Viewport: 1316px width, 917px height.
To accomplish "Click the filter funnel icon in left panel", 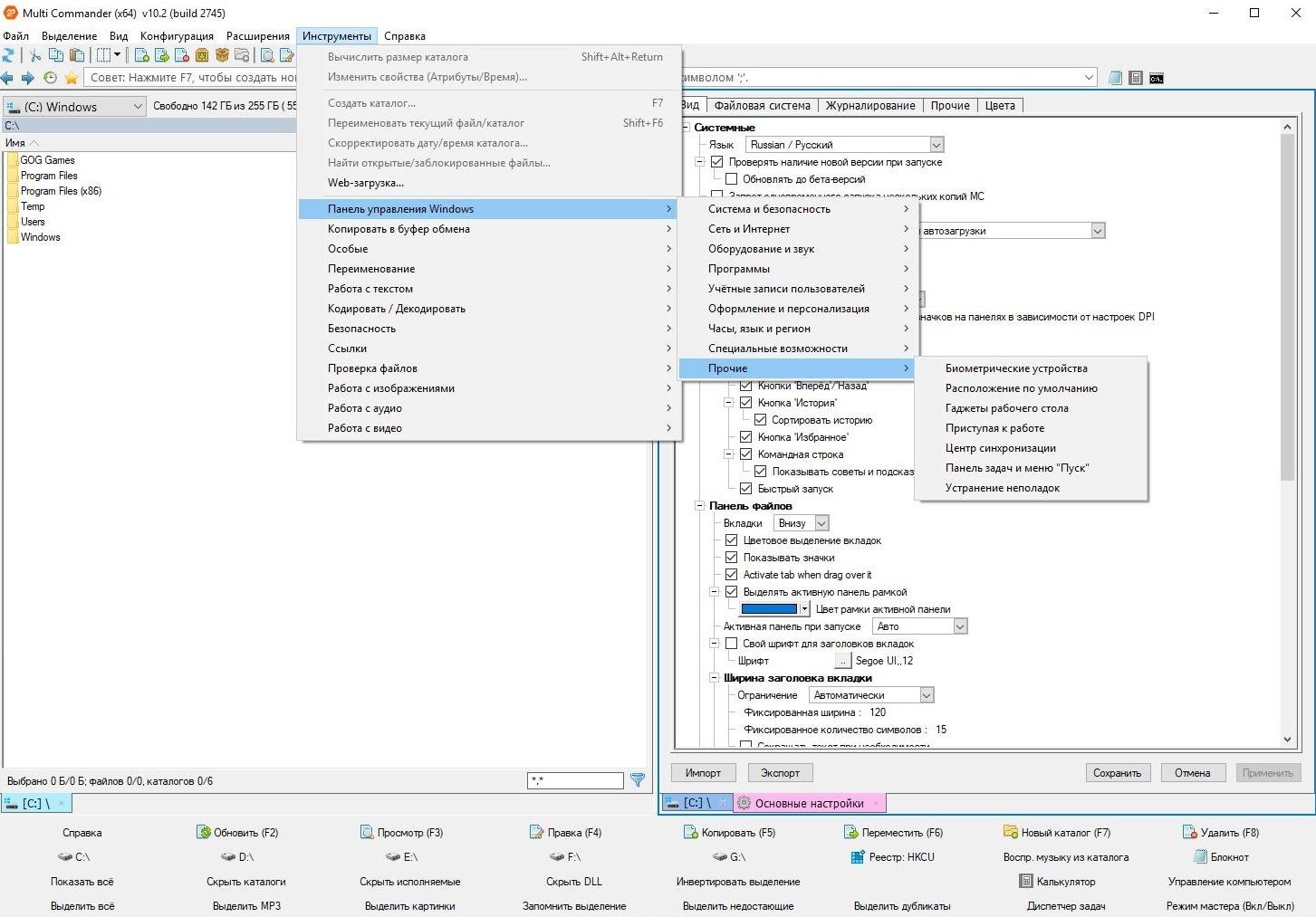I will coord(638,779).
